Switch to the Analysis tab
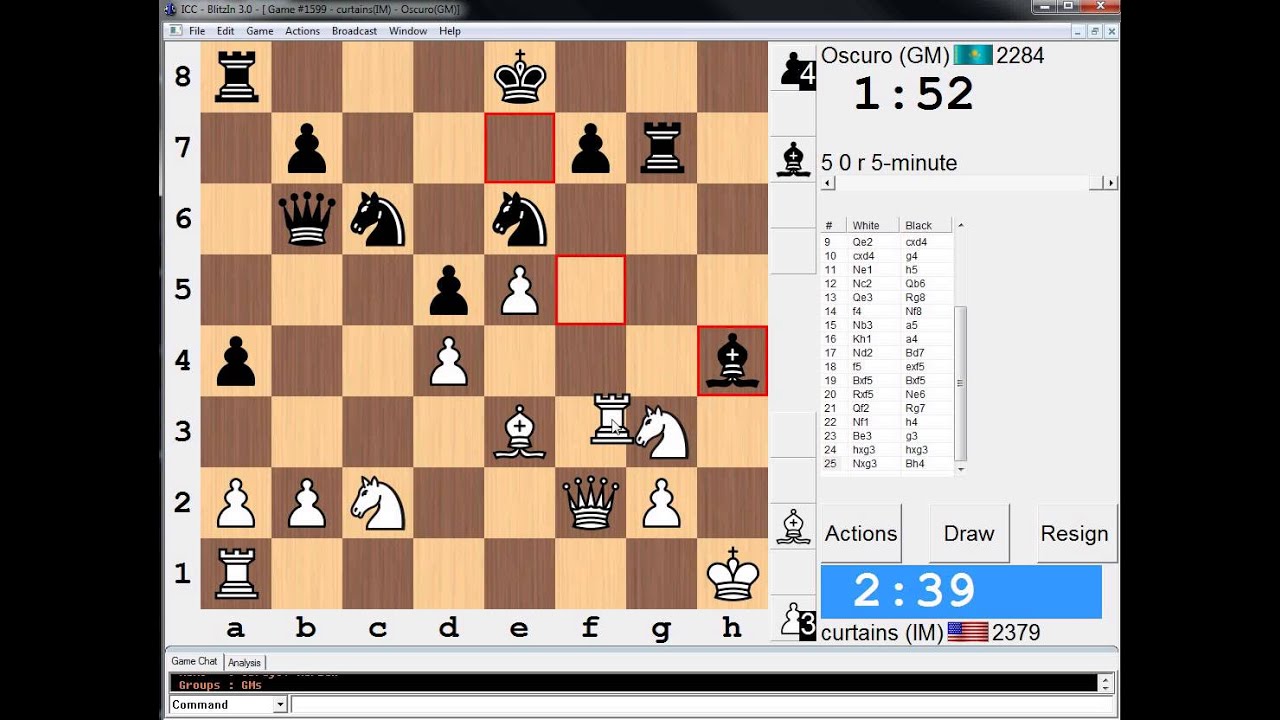The height and width of the screenshot is (720, 1280). point(244,662)
